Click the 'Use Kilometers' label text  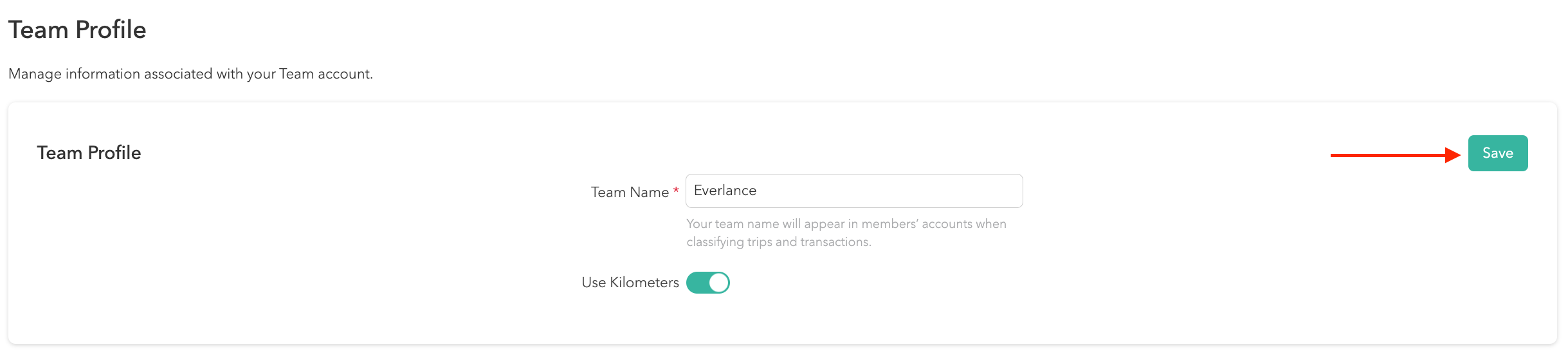point(630,282)
